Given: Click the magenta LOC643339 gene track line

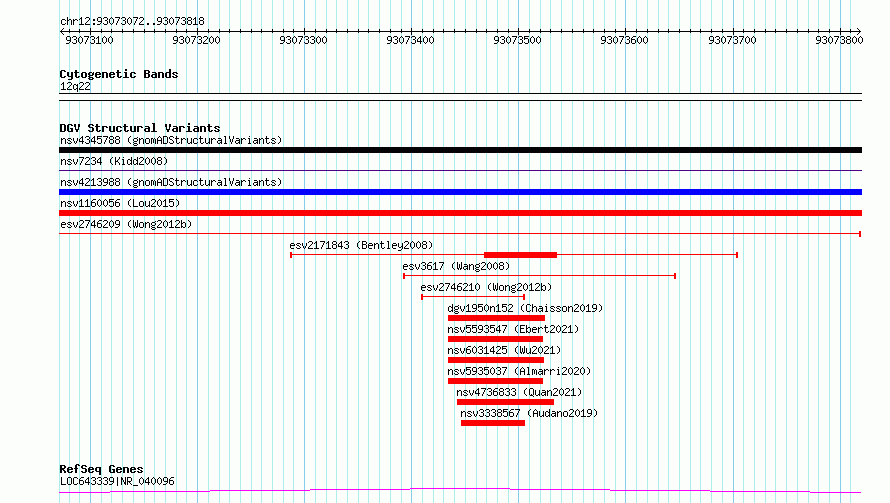Looking at the screenshot, I should coord(460,491).
